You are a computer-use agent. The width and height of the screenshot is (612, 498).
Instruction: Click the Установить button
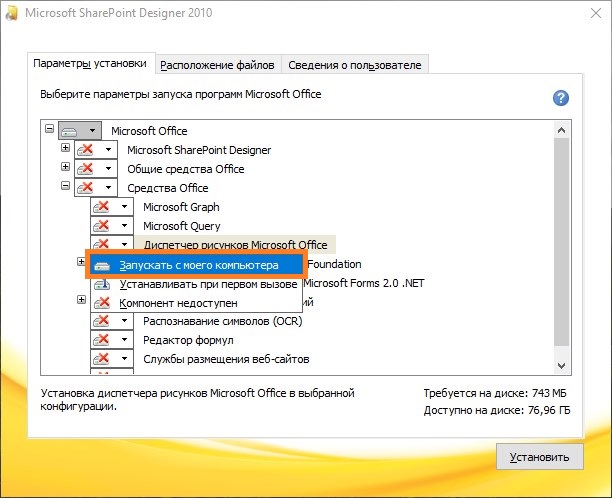539,457
